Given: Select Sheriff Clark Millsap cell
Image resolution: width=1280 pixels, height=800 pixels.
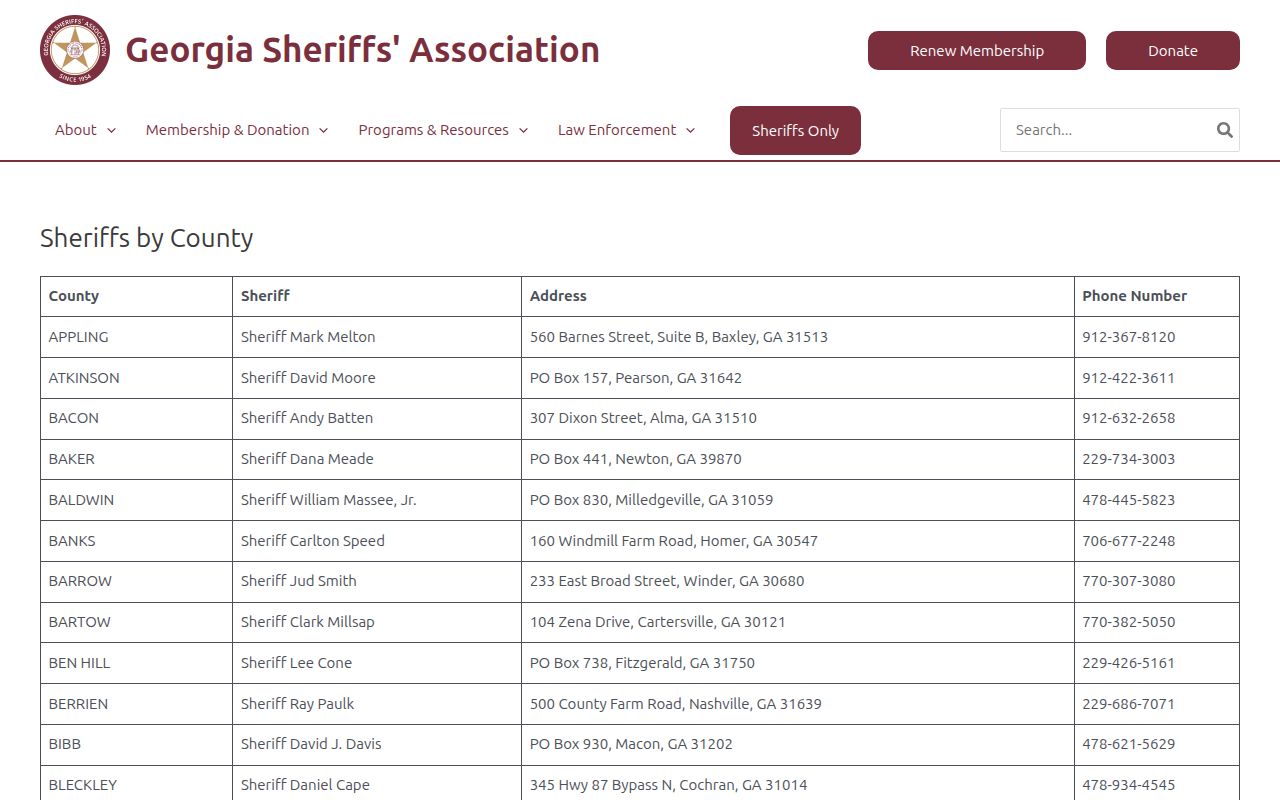Looking at the screenshot, I should [377, 622].
